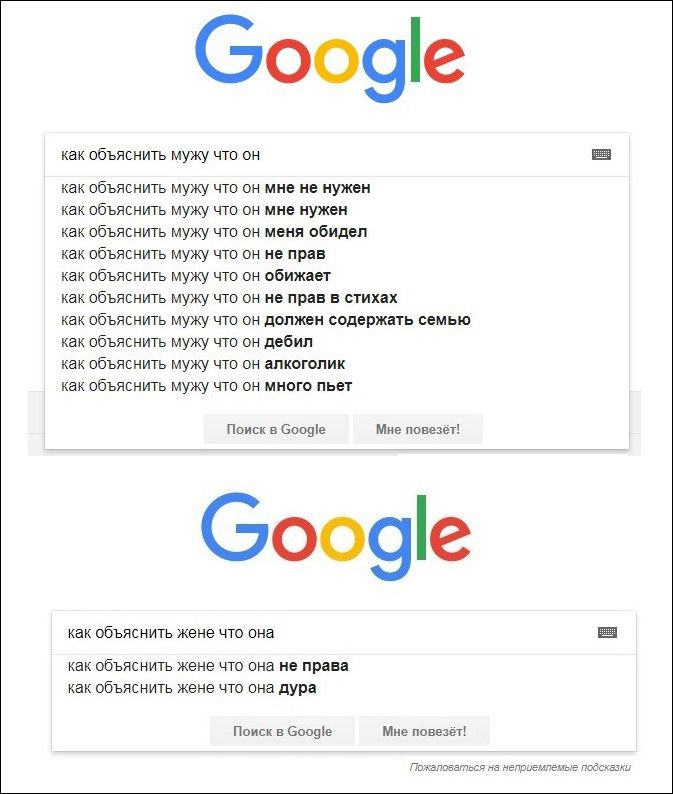Choose suggestion ending with 'много пьет'

pos(206,386)
